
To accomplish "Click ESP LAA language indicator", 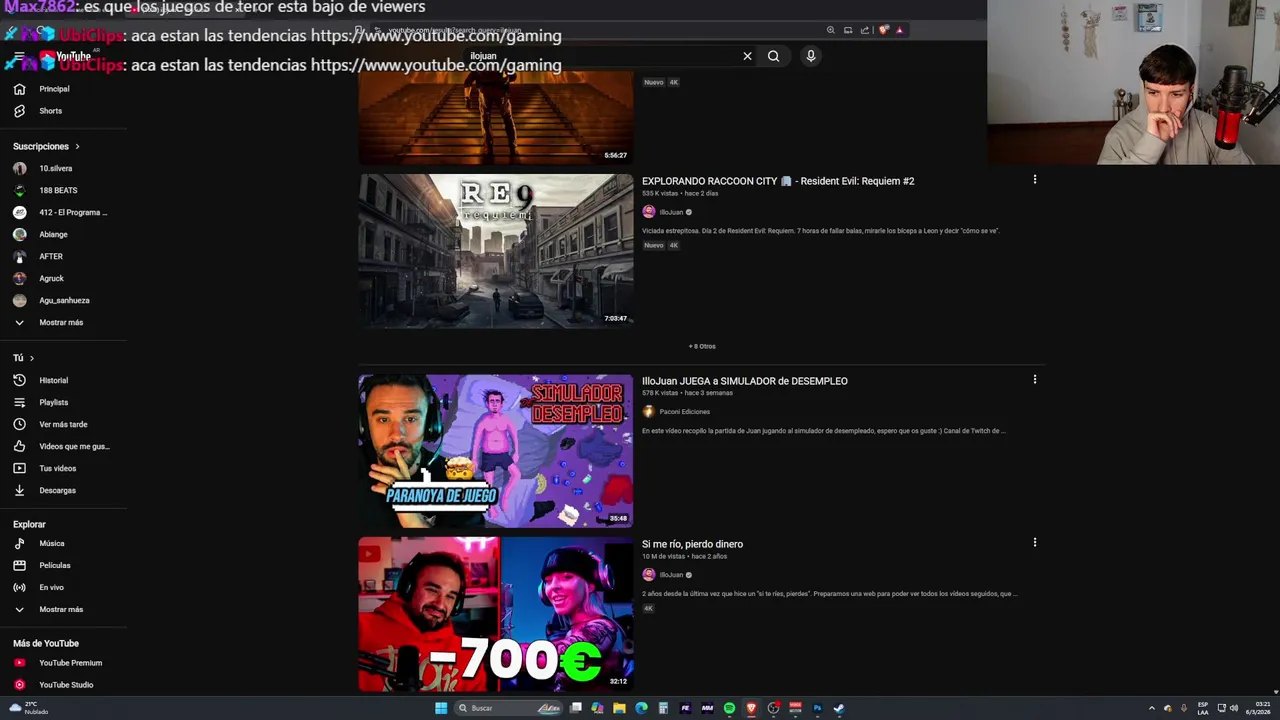I will coord(1203,708).
